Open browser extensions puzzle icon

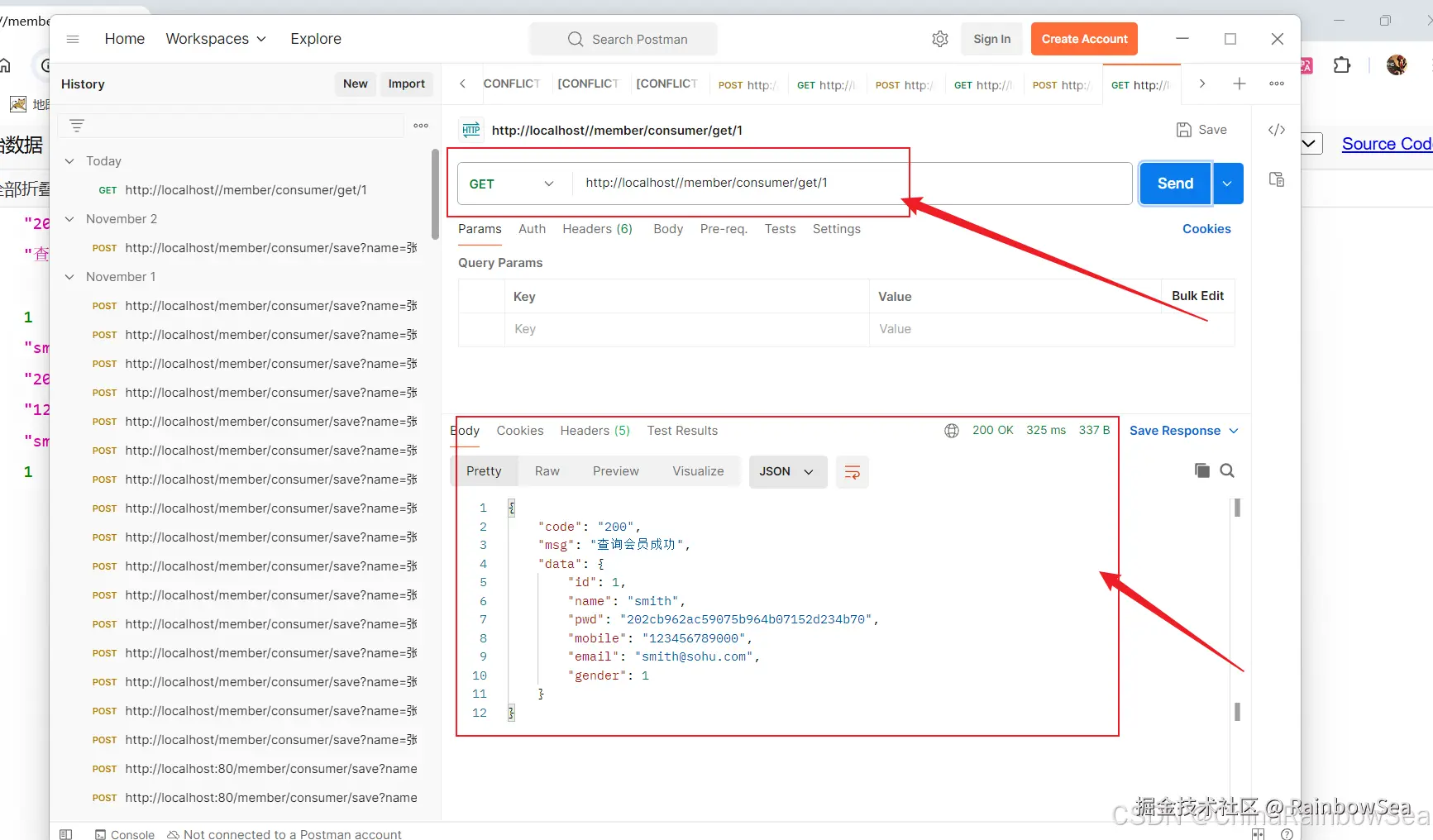(1342, 64)
